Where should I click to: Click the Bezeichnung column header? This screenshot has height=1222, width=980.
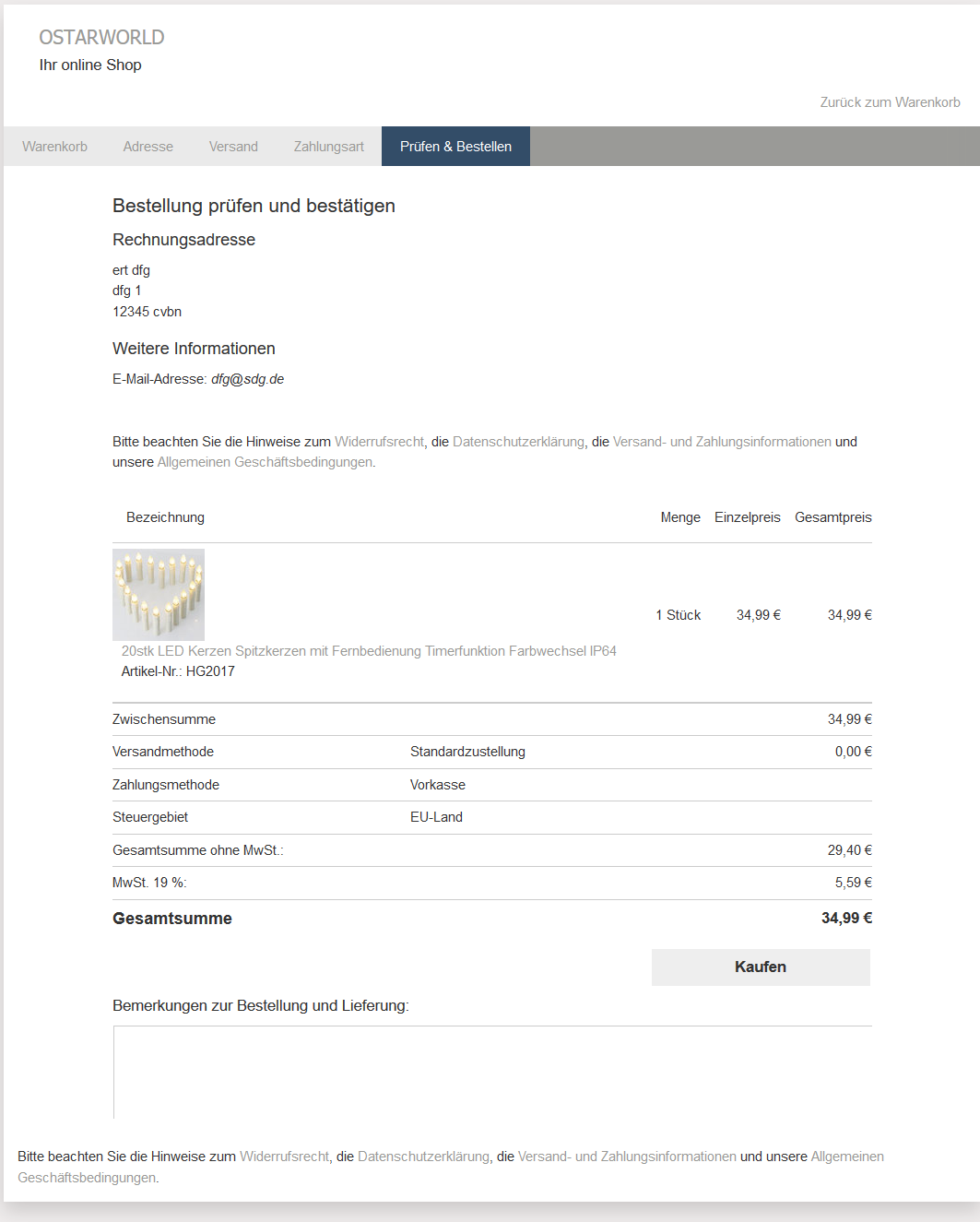pyautogui.click(x=165, y=517)
